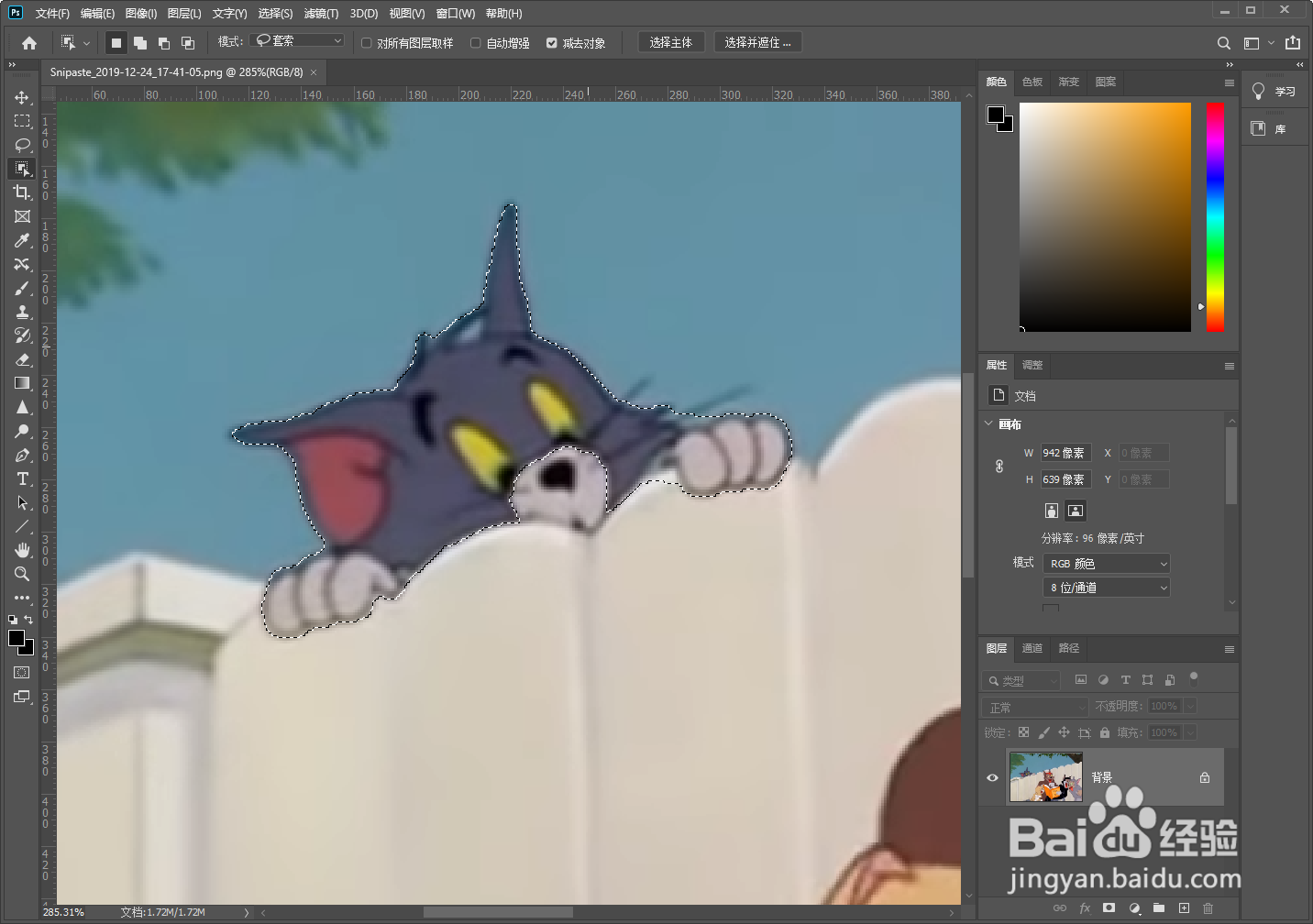The width and height of the screenshot is (1313, 924).
Task: Click the 选择并遮住 button
Action: (757, 42)
